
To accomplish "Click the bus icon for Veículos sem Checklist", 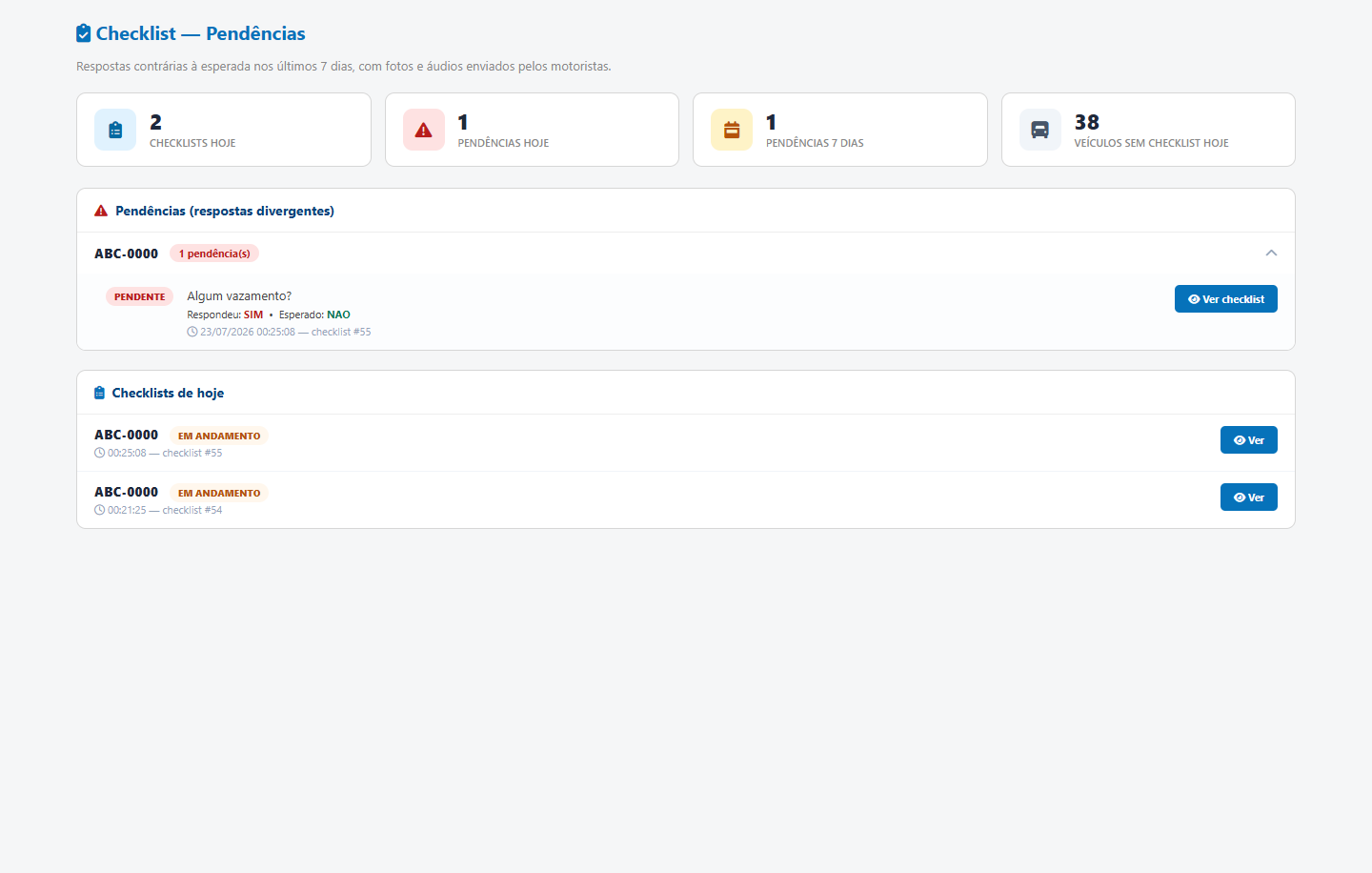I will (x=1040, y=130).
